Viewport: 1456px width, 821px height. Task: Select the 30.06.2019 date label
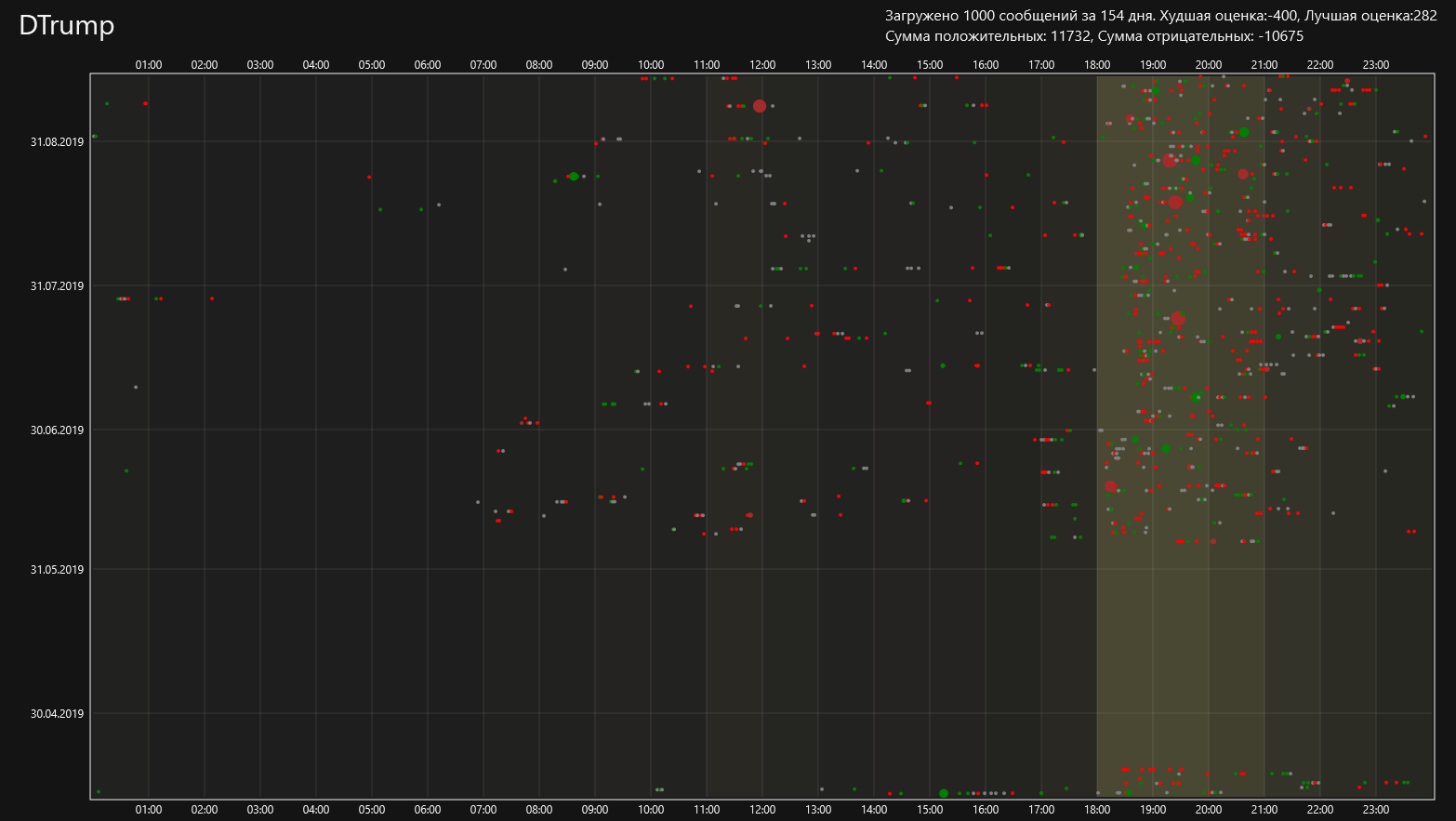coord(57,430)
